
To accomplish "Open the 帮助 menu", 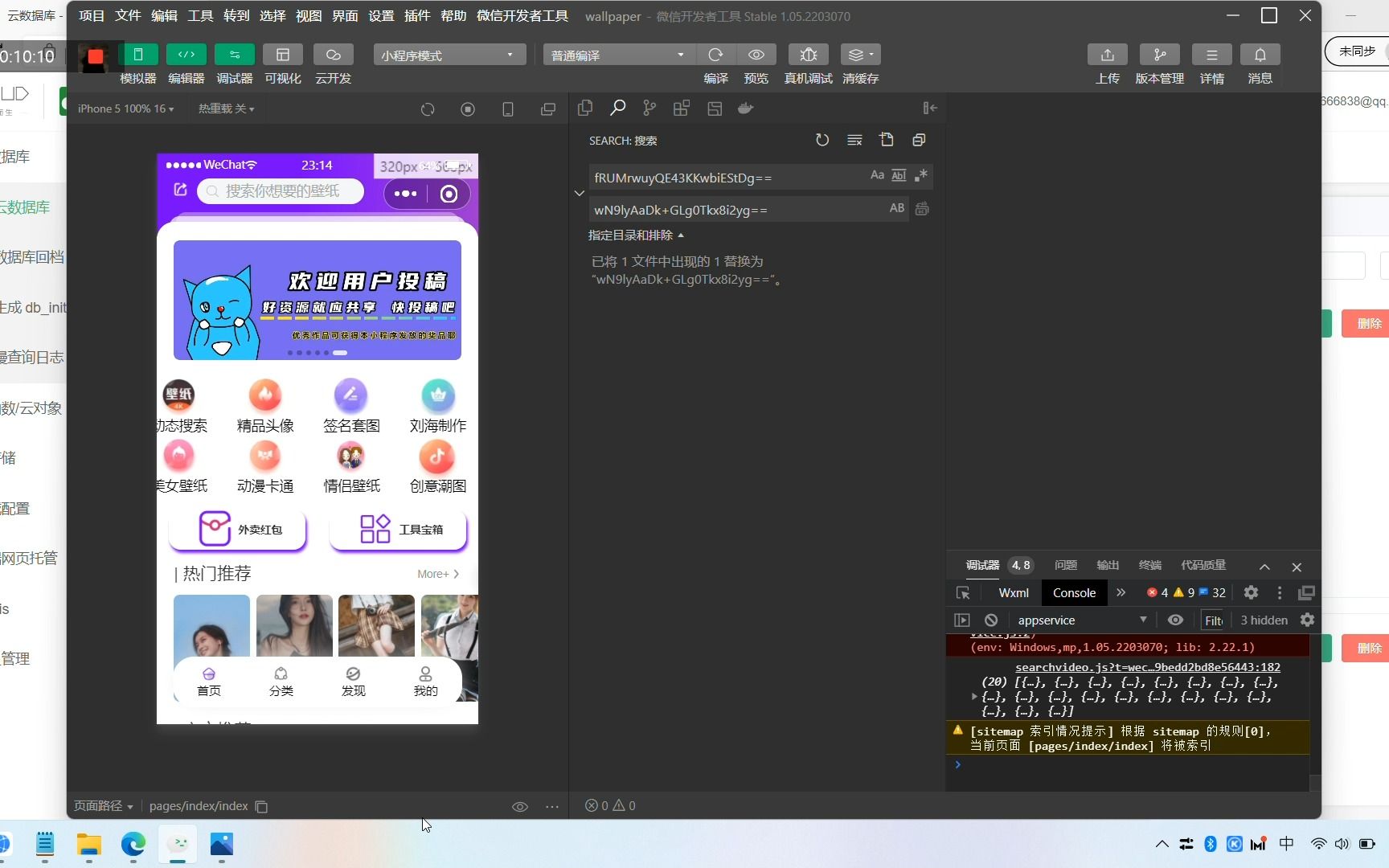I will pyautogui.click(x=453, y=16).
